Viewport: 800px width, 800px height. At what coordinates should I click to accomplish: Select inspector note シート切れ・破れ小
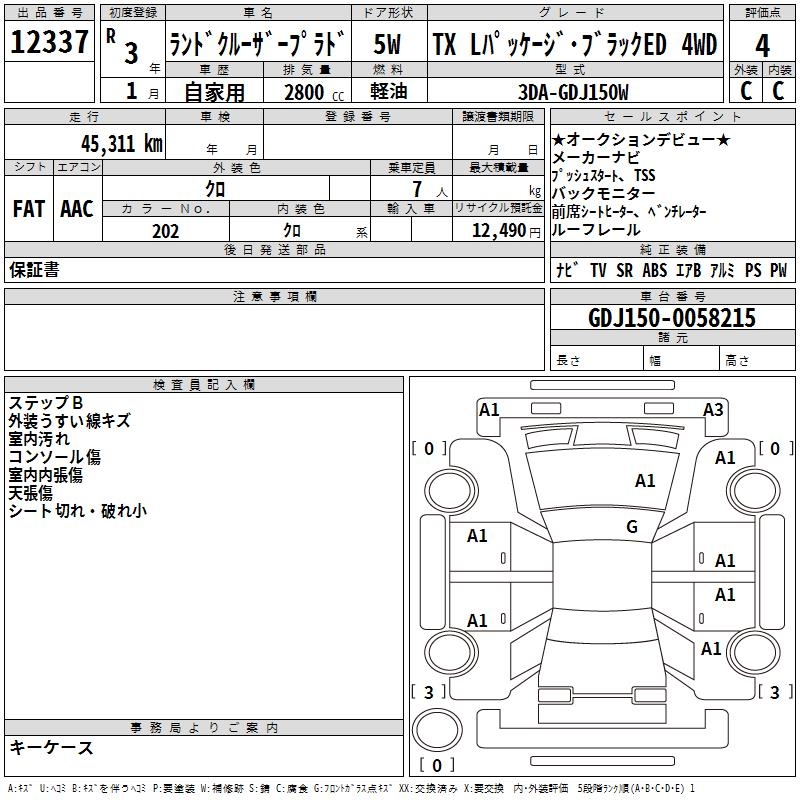click(78, 511)
